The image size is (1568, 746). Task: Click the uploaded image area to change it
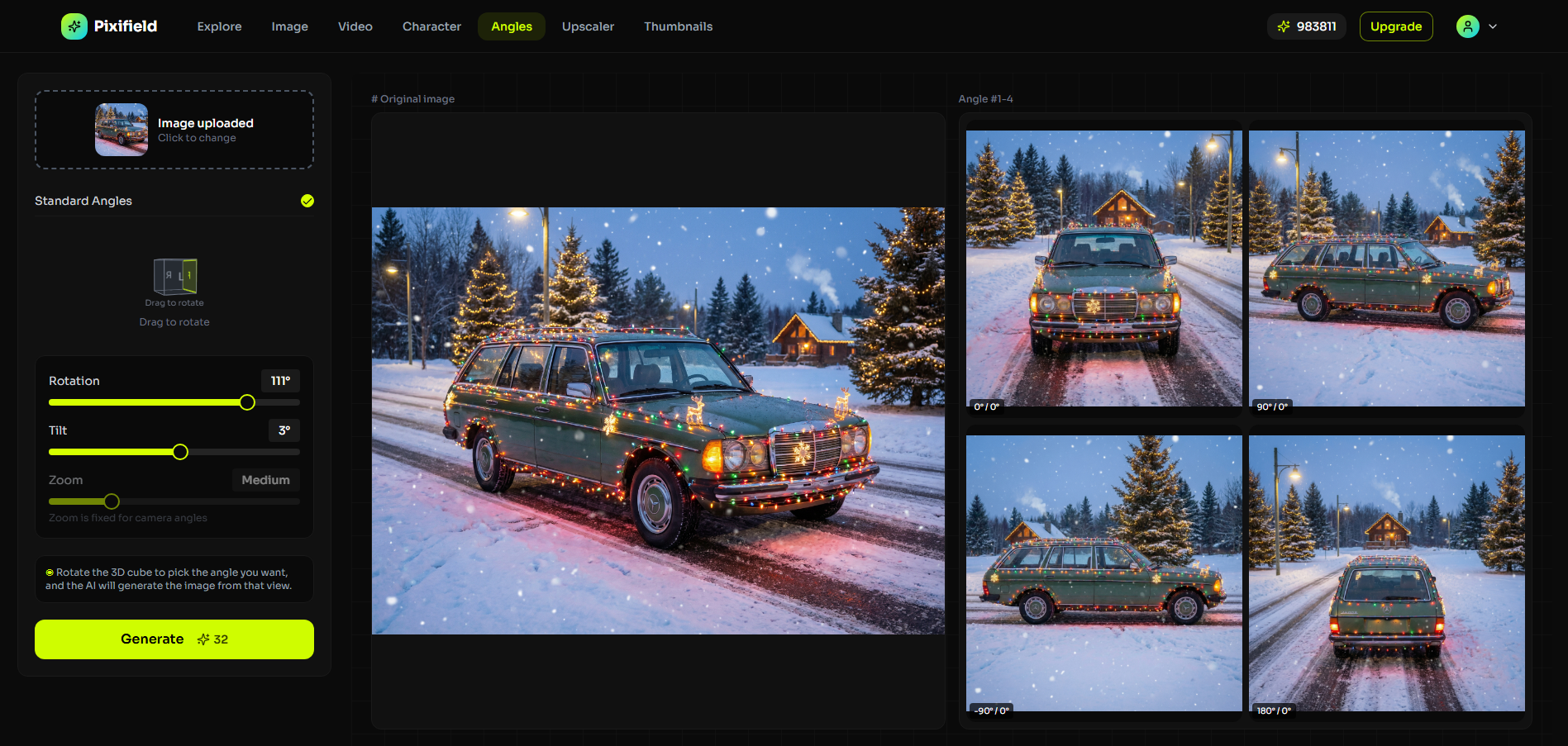174,130
